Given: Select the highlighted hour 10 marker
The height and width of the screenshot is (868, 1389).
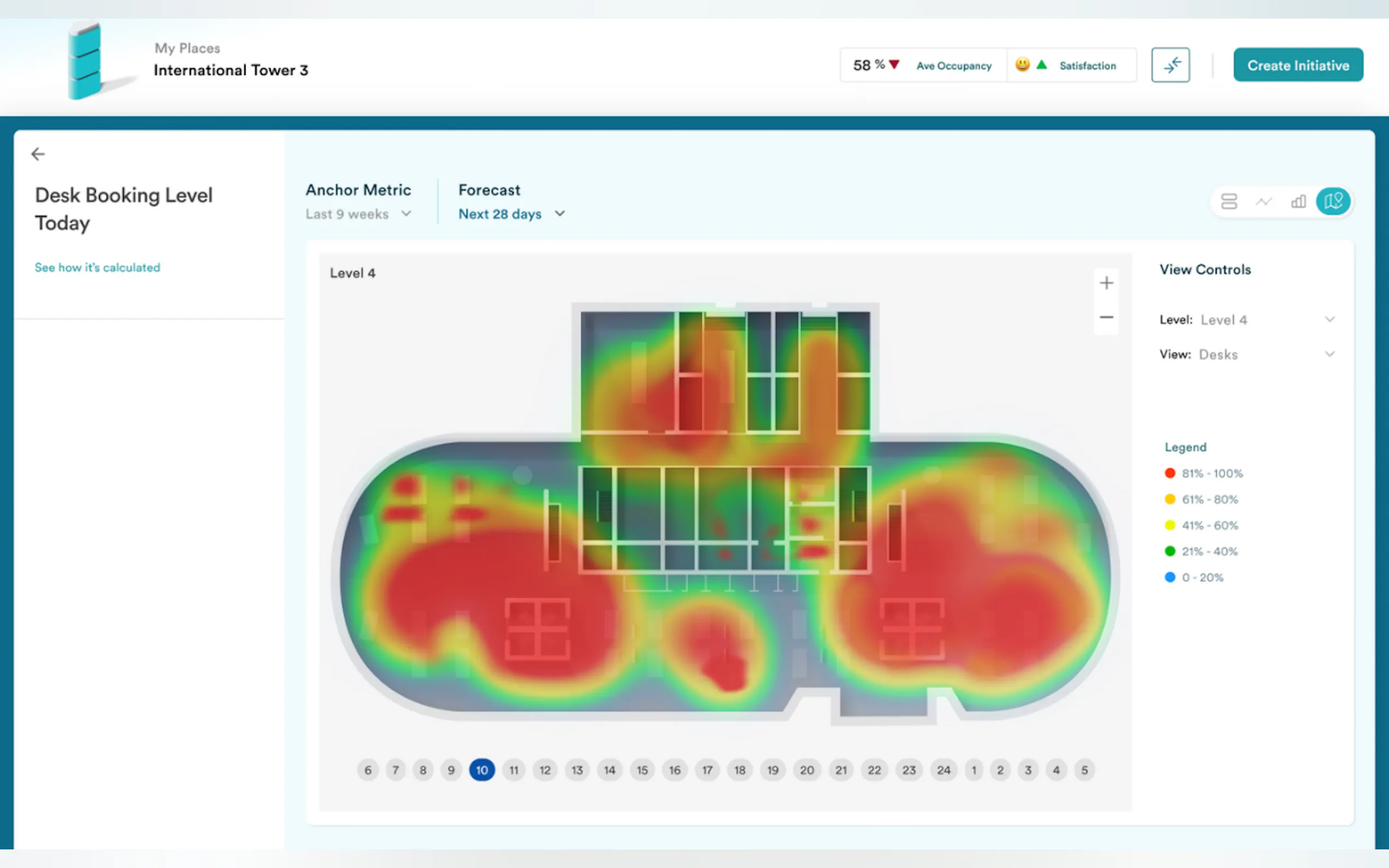Looking at the screenshot, I should pyautogui.click(x=482, y=770).
